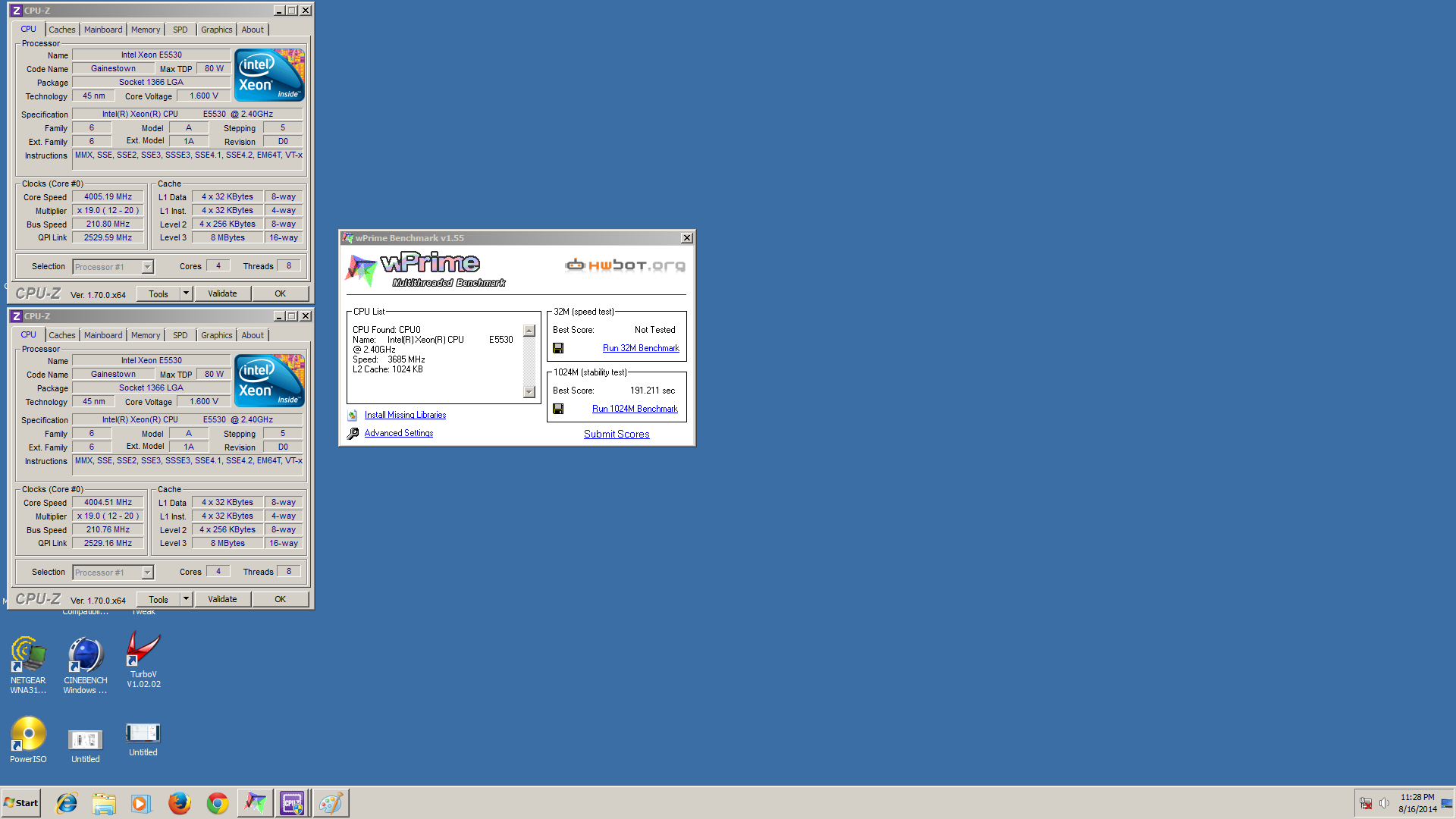Viewport: 1456px width, 819px height.
Task: Click Intel Xeon logo in top CPU-Z
Action: click(269, 74)
